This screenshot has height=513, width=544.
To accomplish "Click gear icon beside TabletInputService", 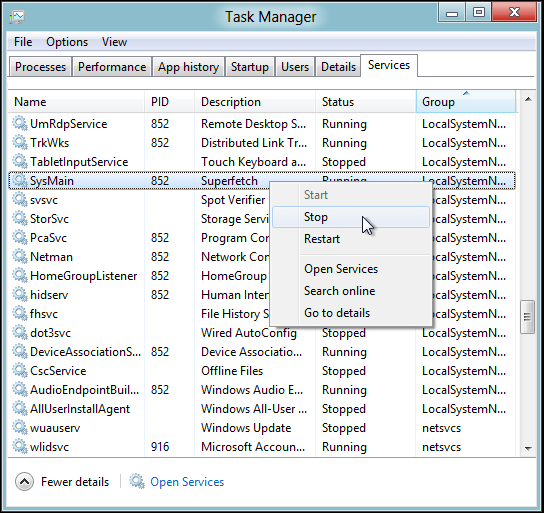I will [x=20, y=162].
